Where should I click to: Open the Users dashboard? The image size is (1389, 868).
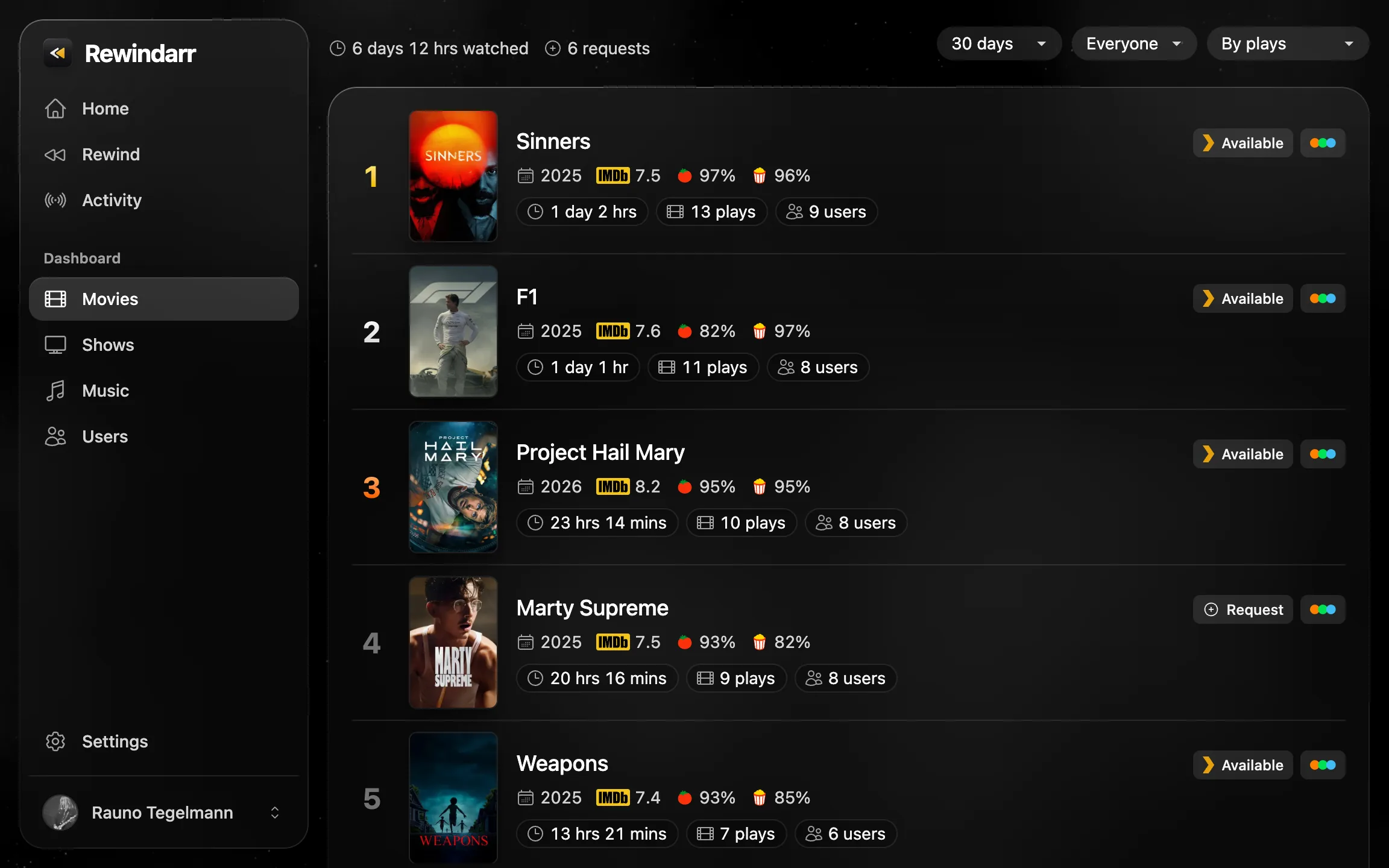tap(164, 436)
